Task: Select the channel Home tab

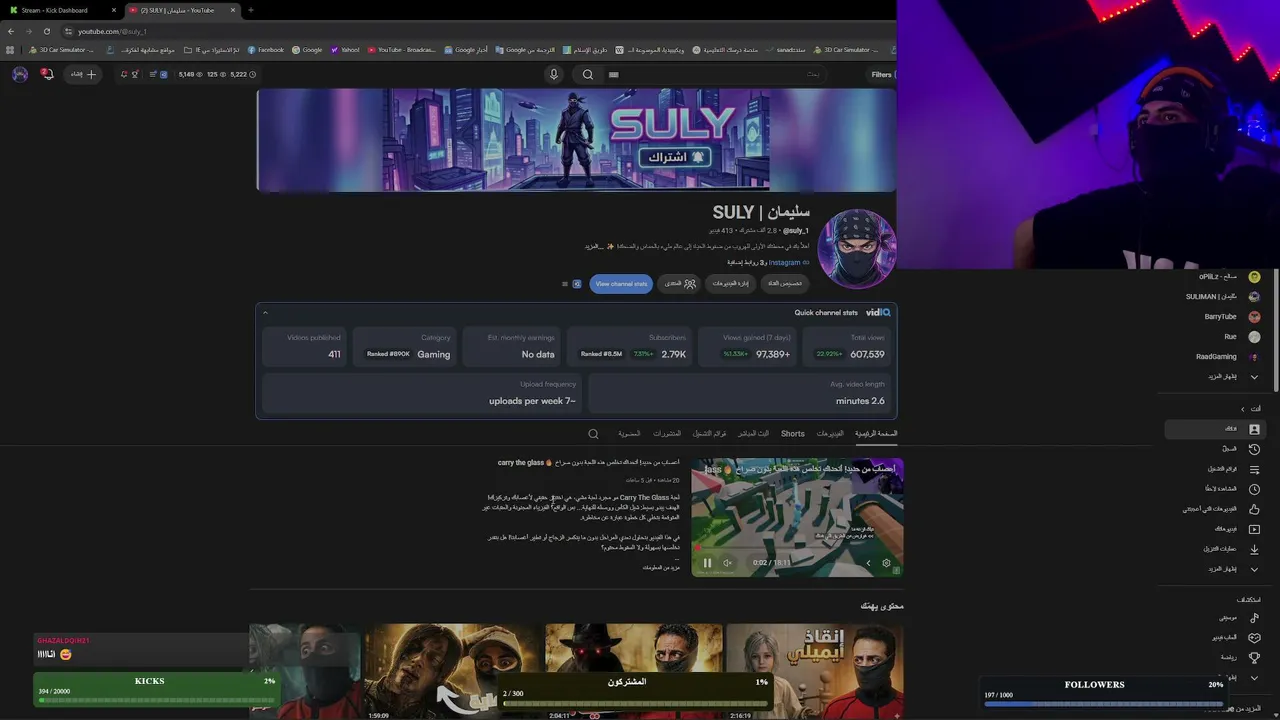Action: coord(876,434)
